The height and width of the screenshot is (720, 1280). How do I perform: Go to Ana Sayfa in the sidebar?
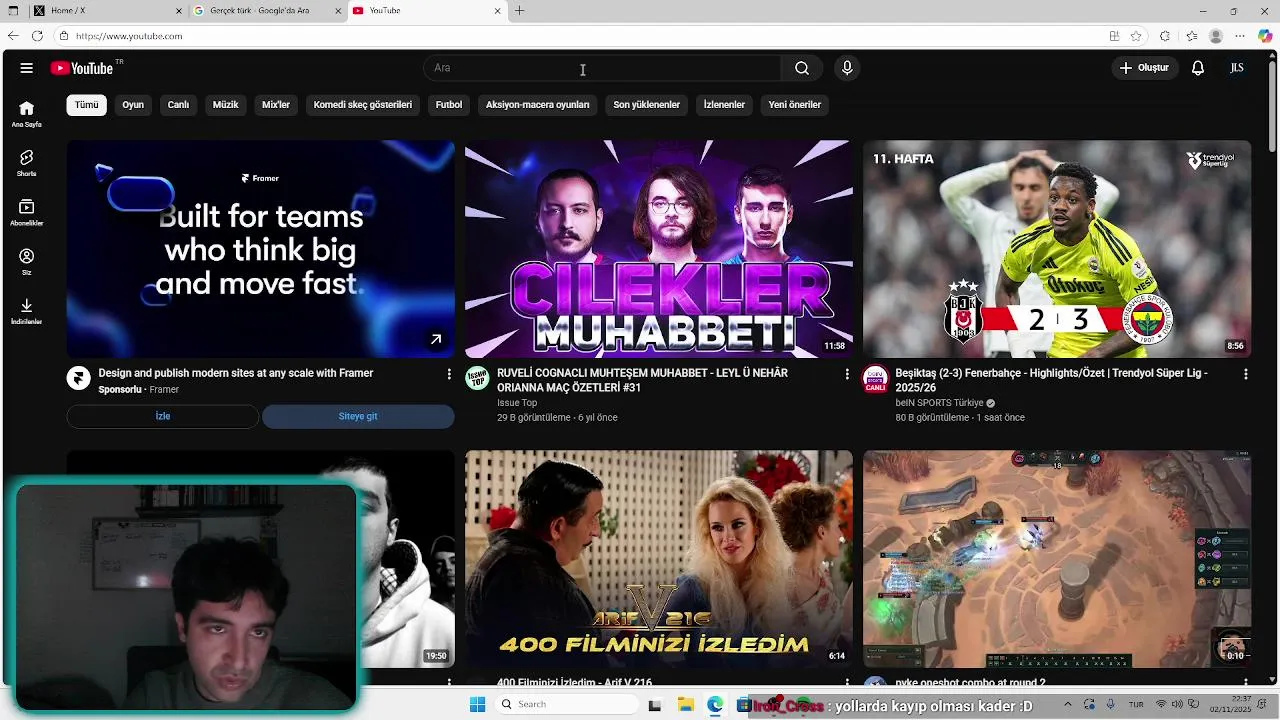(x=27, y=114)
